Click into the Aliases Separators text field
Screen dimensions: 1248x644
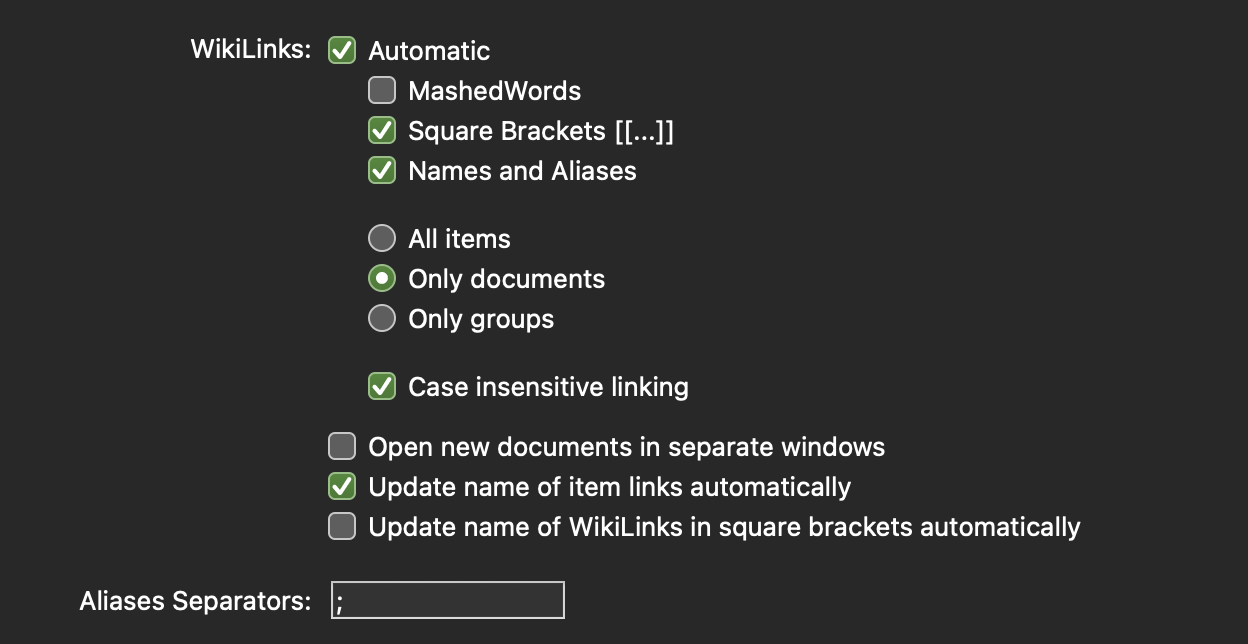pyautogui.click(x=448, y=600)
